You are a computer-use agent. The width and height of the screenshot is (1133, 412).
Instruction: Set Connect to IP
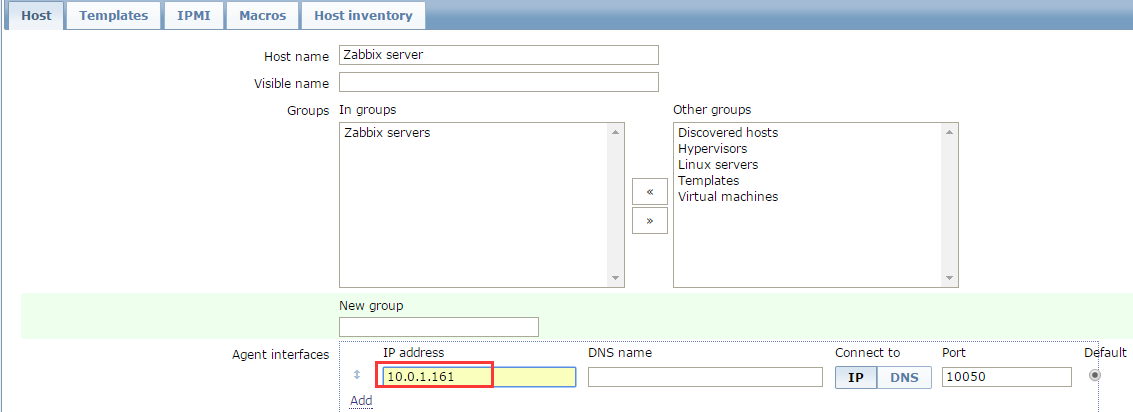click(x=856, y=377)
